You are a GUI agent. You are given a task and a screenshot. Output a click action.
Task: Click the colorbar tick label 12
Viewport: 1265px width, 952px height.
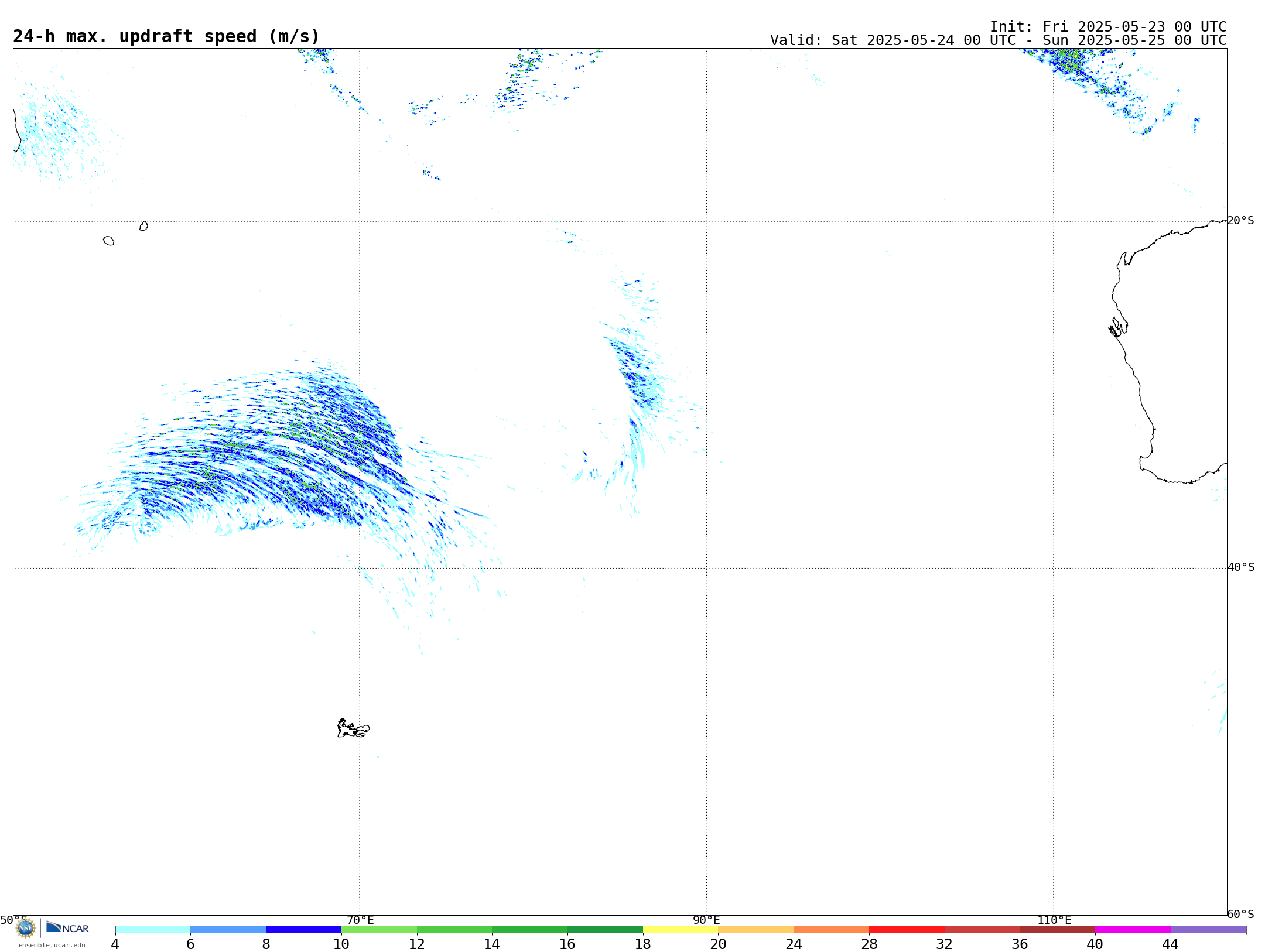coord(416,944)
